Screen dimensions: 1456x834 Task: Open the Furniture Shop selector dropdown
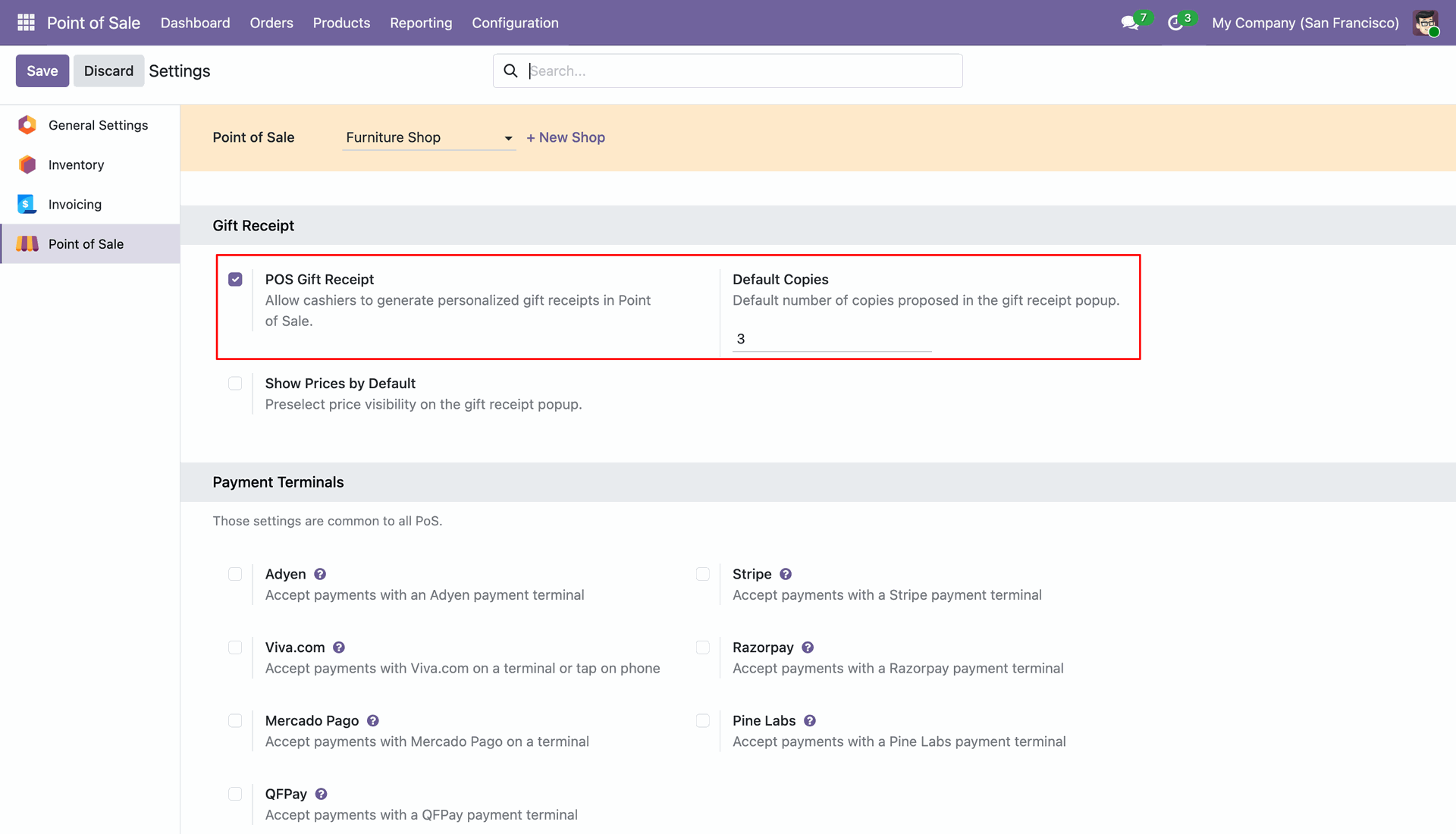coord(429,137)
